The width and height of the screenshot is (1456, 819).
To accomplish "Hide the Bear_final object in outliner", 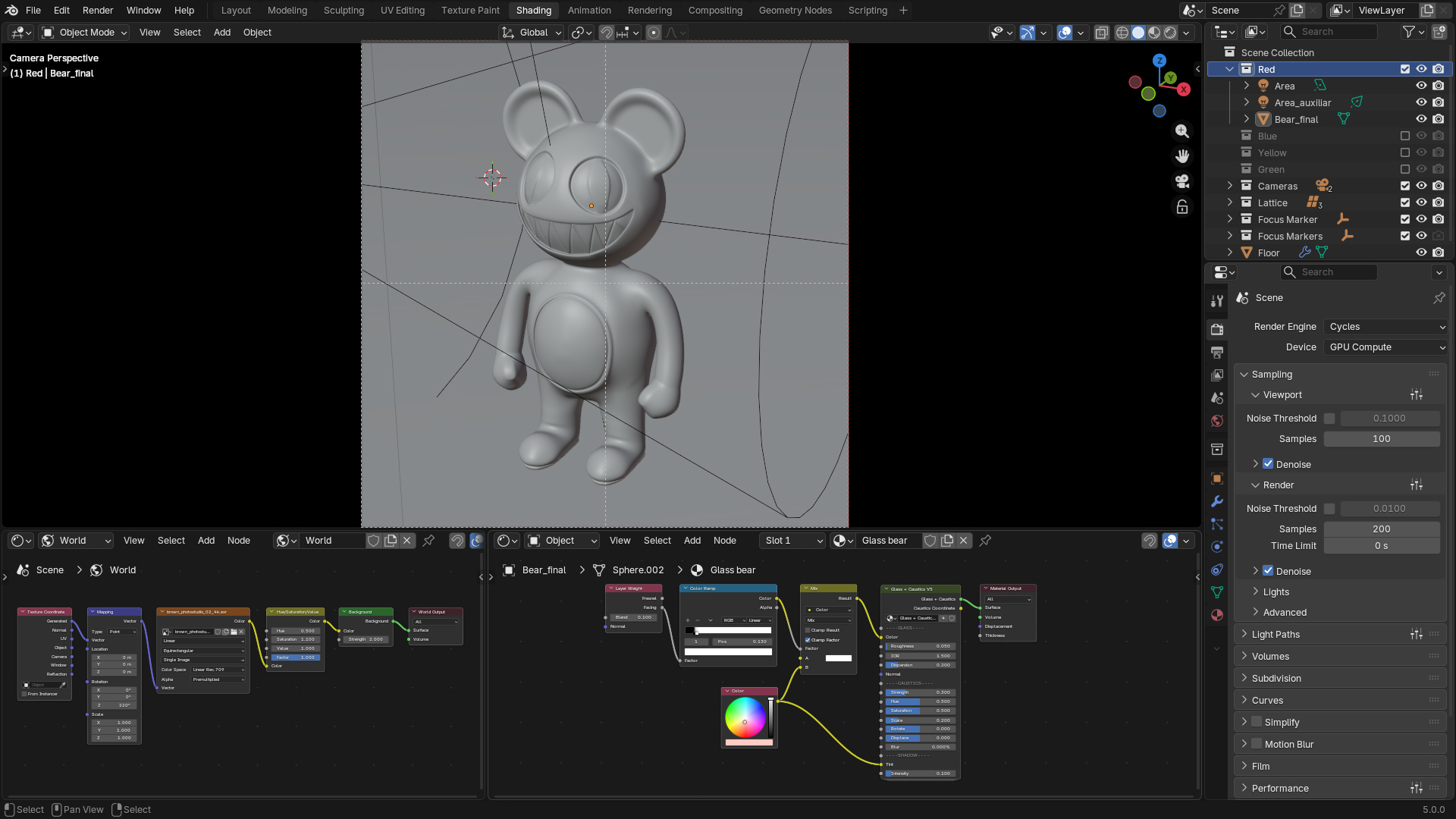I will coord(1421,119).
